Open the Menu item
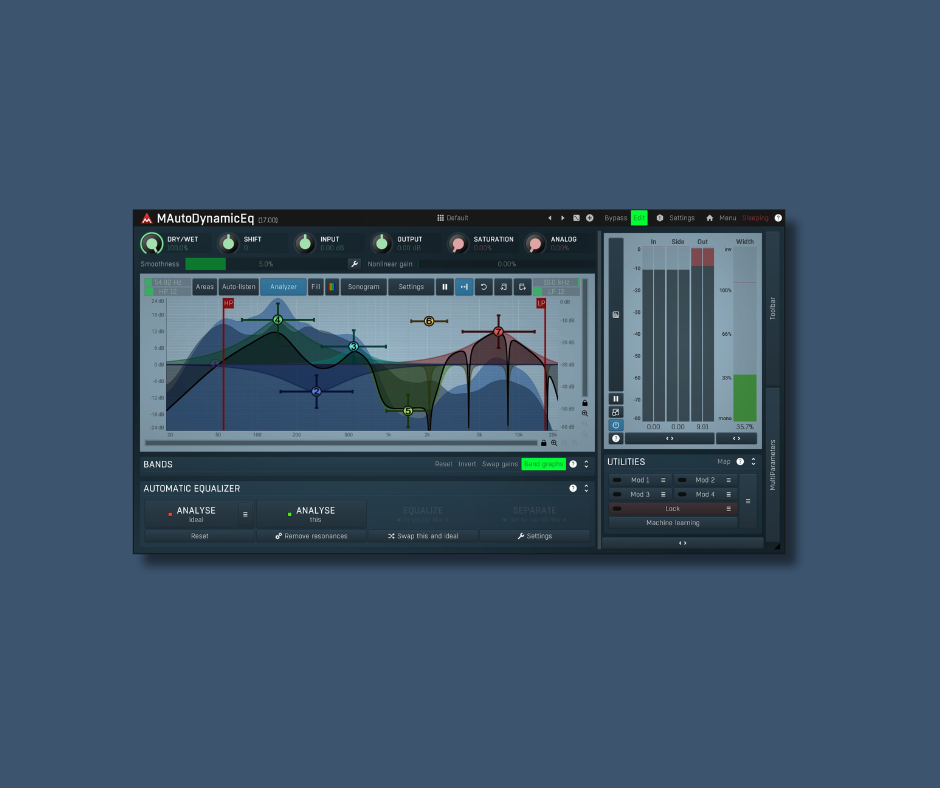 click(727, 218)
